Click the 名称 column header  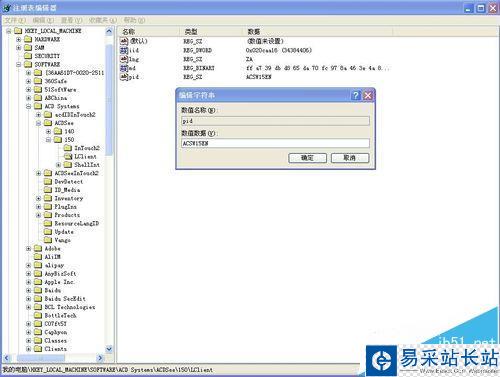149,32
